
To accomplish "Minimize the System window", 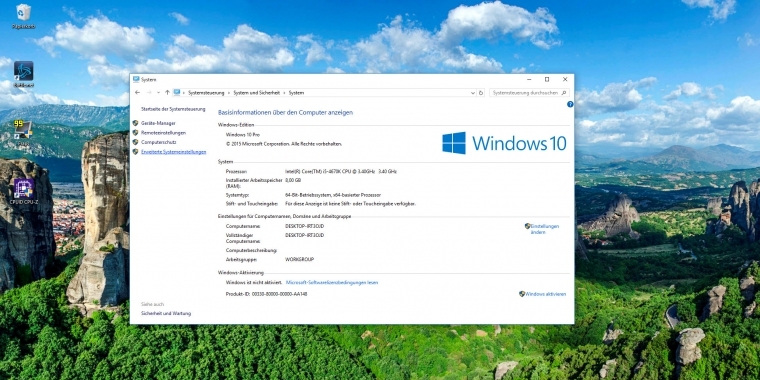I will (528, 79).
